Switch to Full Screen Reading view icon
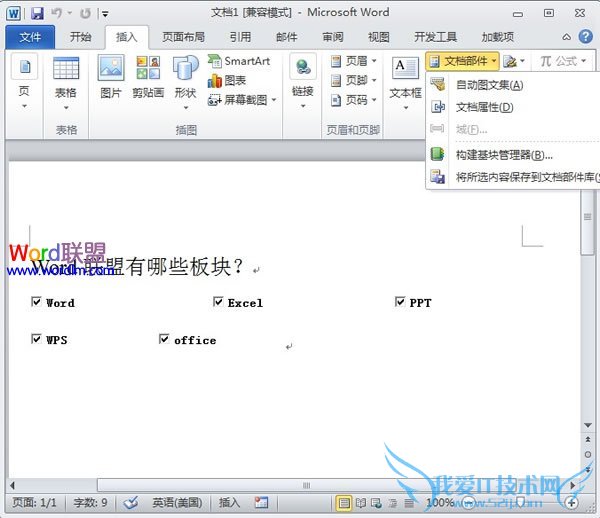The width and height of the screenshot is (600, 518). point(360,503)
